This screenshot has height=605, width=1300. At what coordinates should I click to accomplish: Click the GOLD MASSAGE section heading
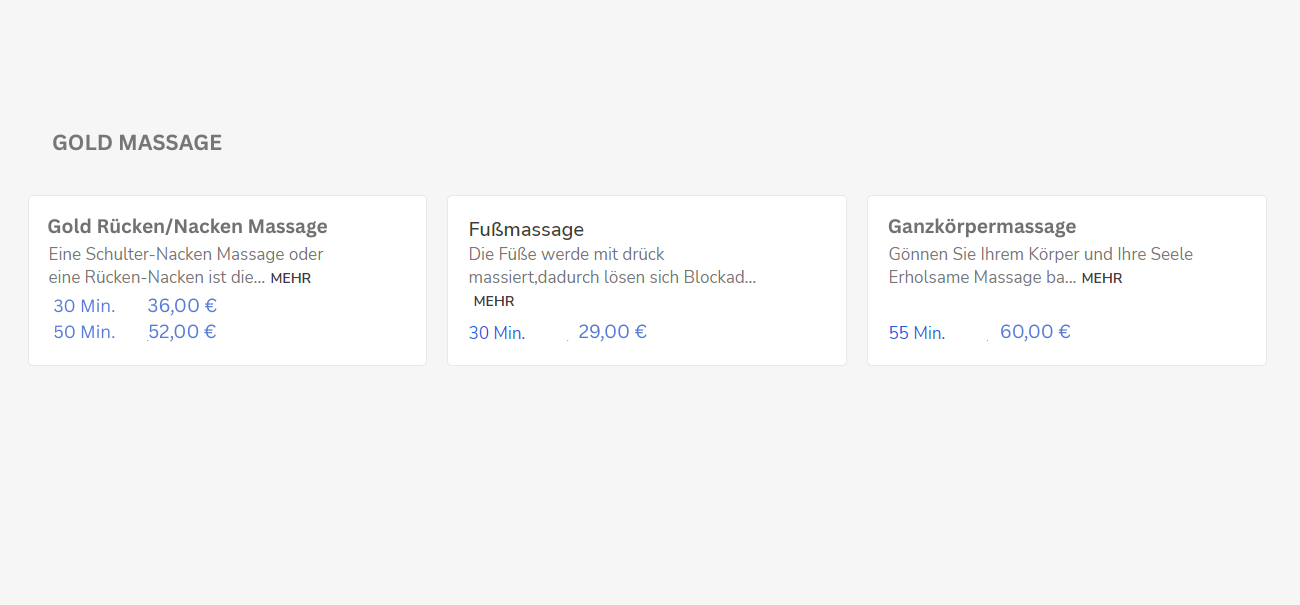tap(137, 143)
